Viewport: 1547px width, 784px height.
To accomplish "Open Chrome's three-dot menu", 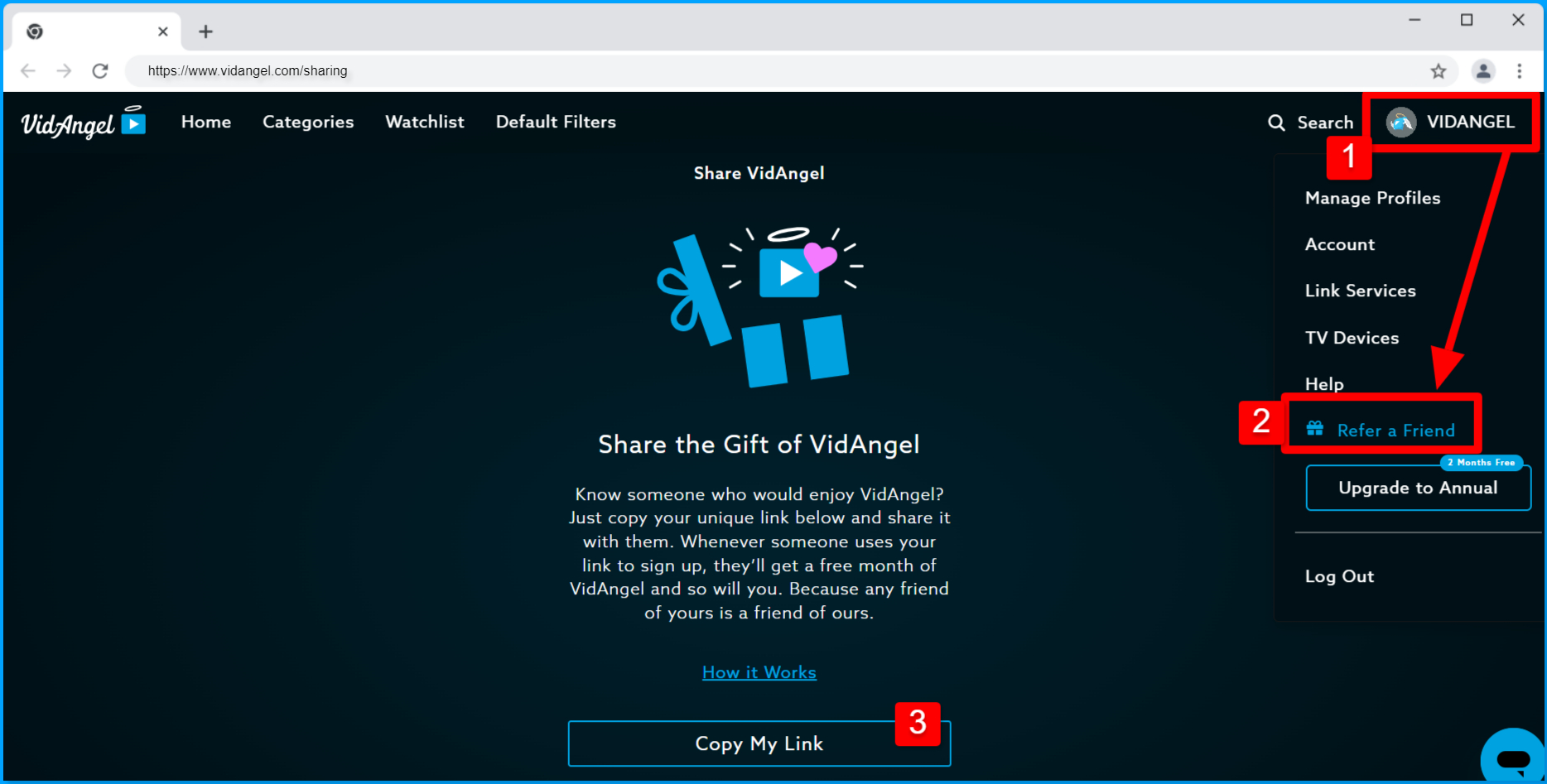I will (1520, 71).
